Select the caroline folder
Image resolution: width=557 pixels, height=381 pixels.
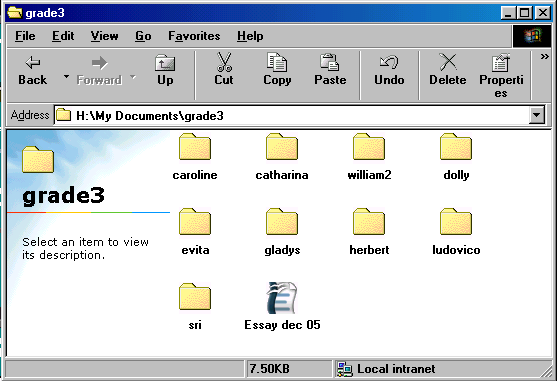195,157
